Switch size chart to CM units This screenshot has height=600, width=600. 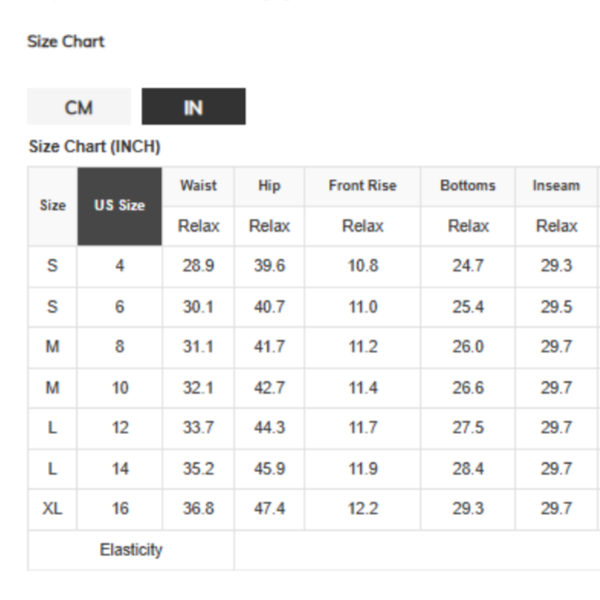79,107
